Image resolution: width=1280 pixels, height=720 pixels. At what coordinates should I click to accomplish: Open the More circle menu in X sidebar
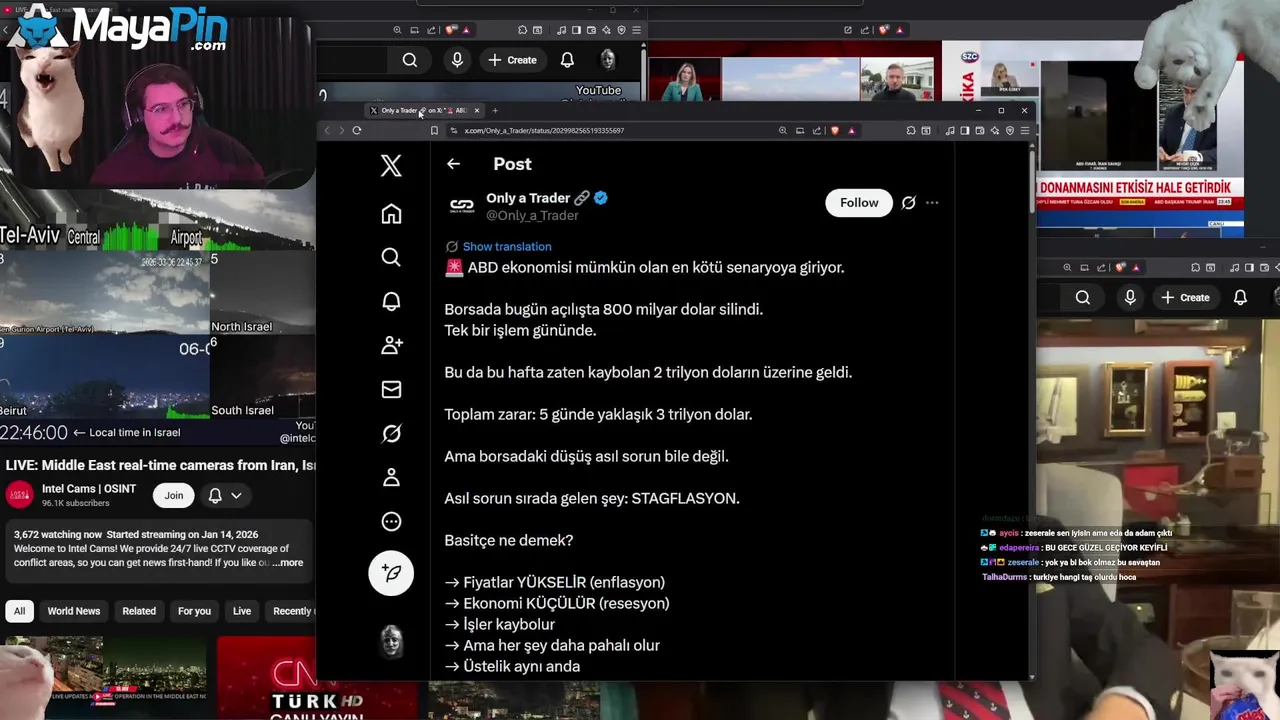click(x=391, y=521)
